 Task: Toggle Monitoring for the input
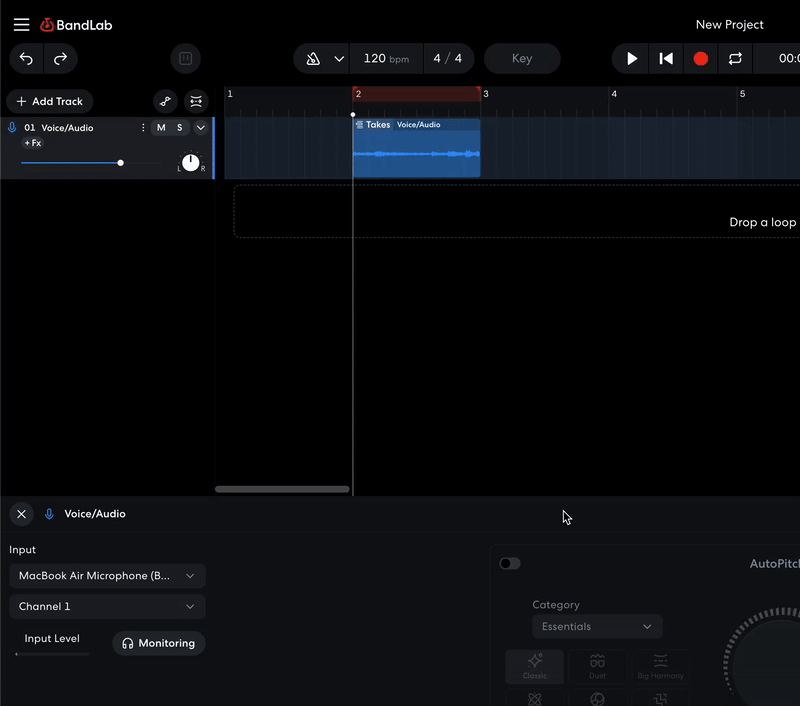tap(158, 643)
